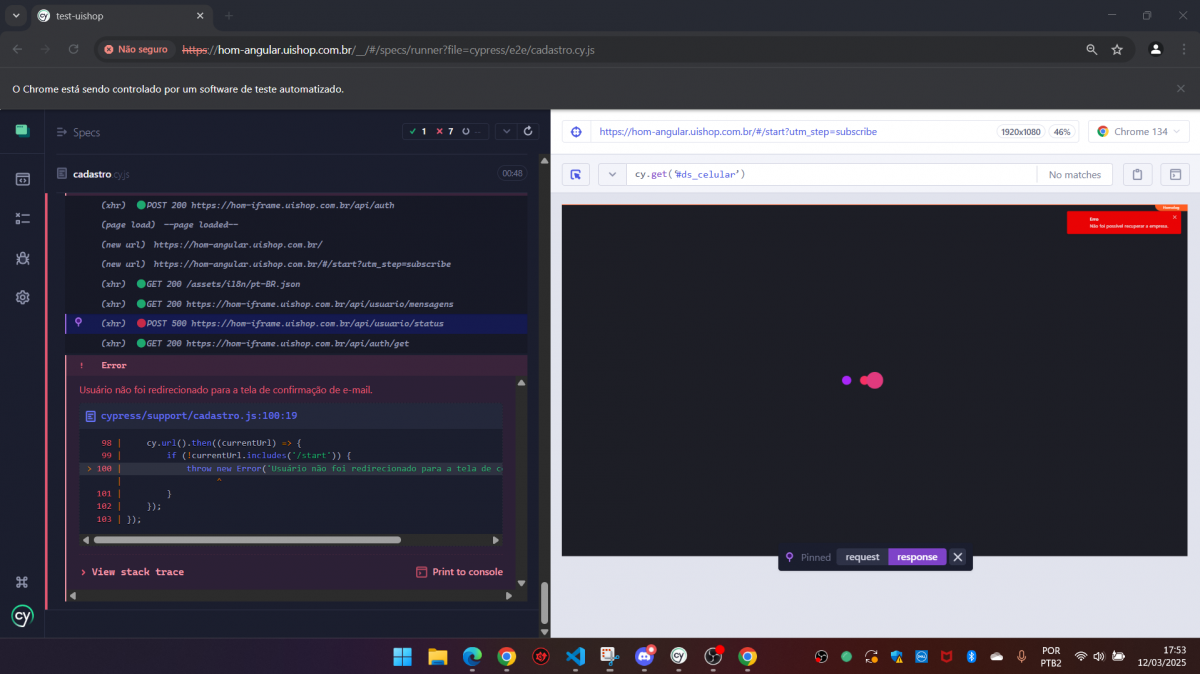Viewport: 1200px width, 674px height.
Task: Open cypress/support/cadastro.js:100:19 file link
Action: [x=199, y=415]
